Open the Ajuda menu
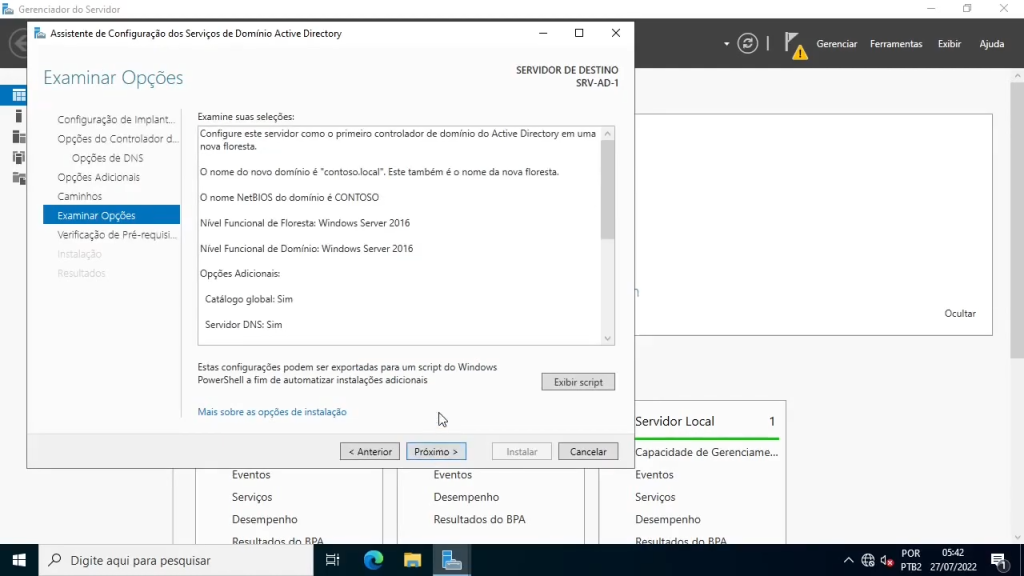 [x=991, y=44]
